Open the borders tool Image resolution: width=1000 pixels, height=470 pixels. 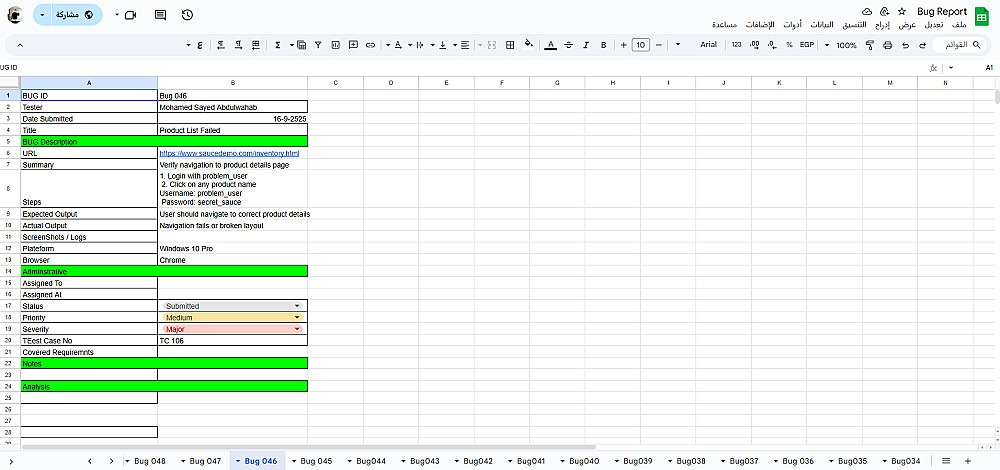(510, 45)
